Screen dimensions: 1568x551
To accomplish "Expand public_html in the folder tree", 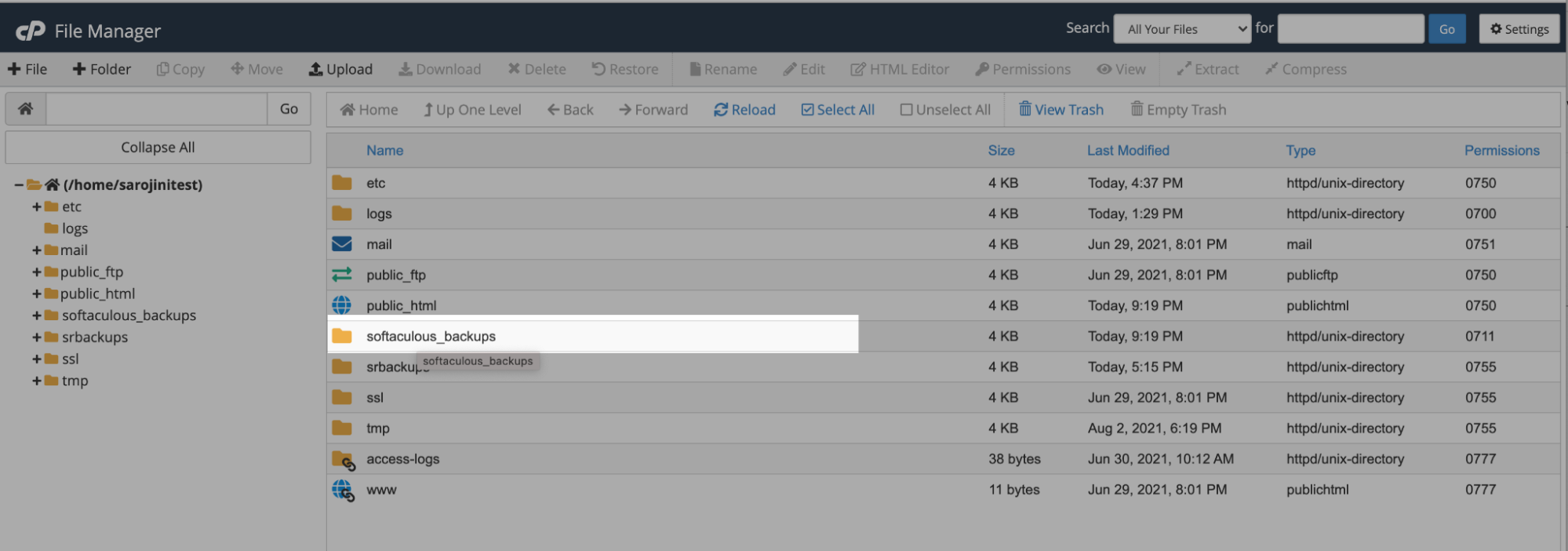I will point(36,294).
